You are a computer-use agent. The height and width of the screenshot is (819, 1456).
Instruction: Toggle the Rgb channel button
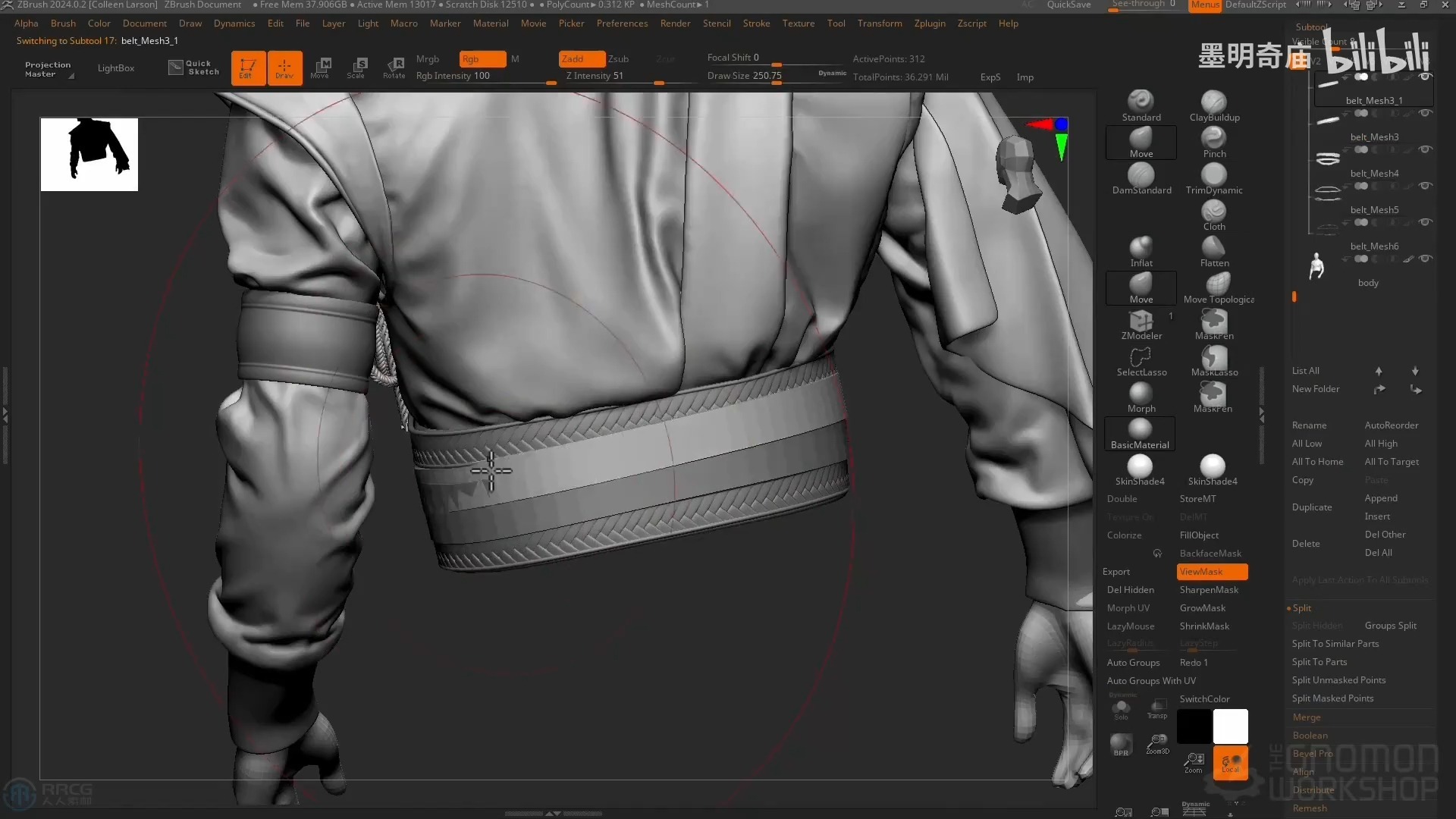pos(482,58)
